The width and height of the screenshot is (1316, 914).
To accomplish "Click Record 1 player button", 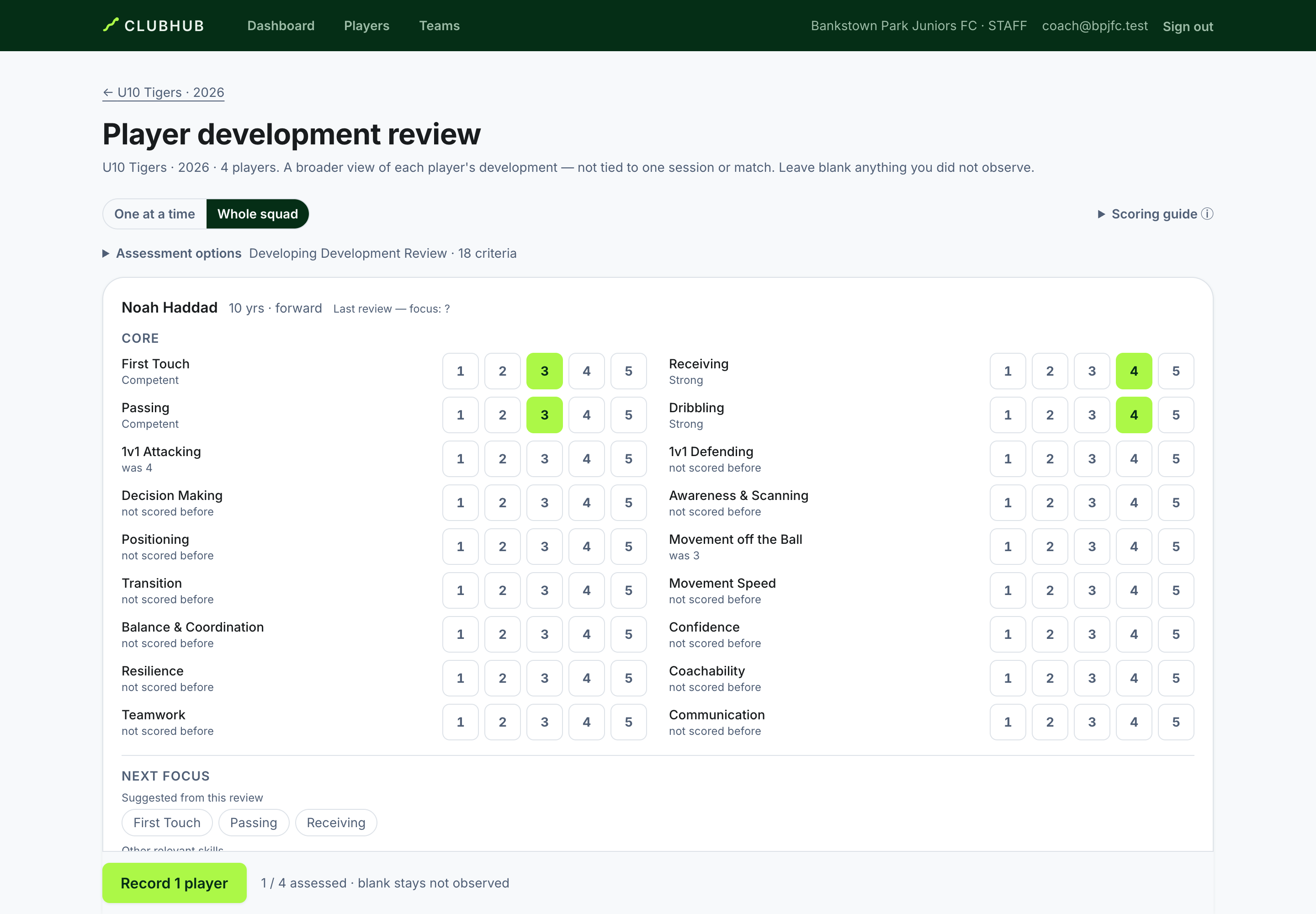I will [x=174, y=883].
